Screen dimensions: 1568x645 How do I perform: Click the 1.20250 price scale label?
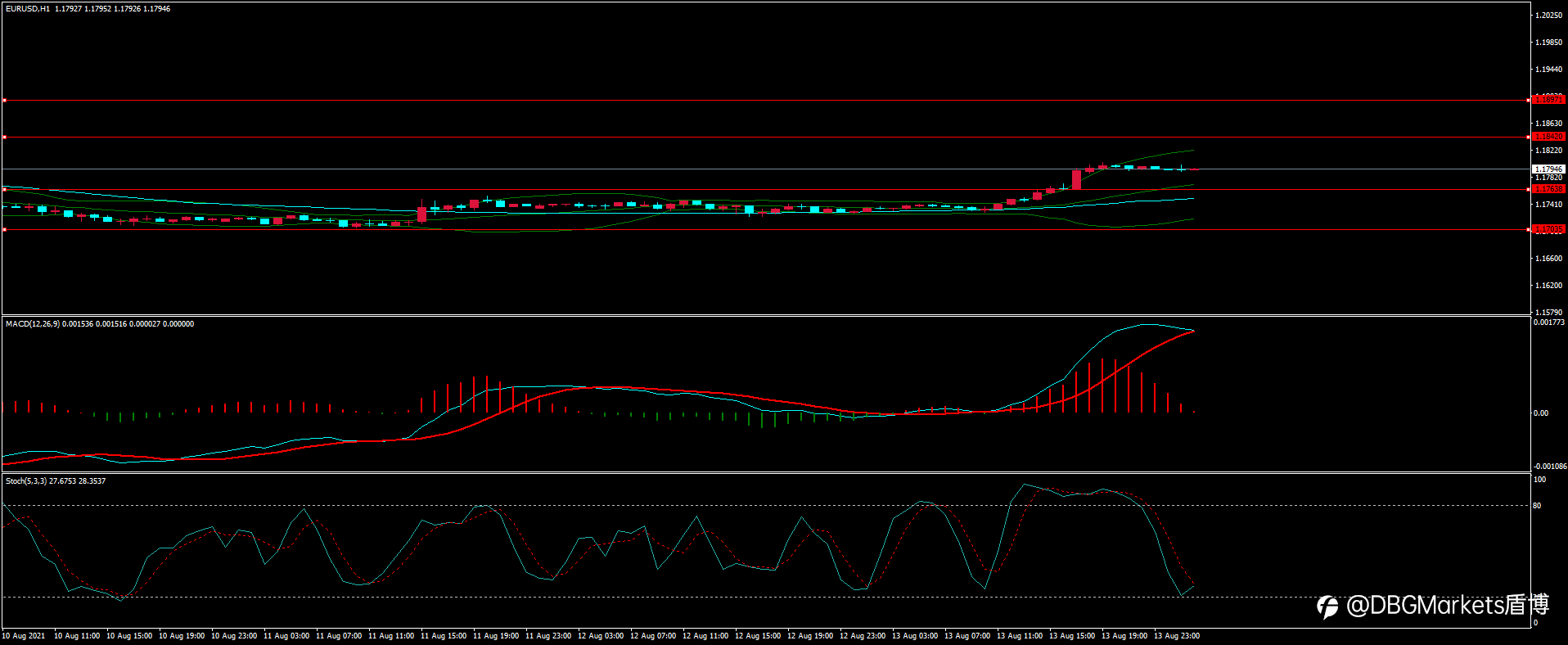(x=1548, y=16)
